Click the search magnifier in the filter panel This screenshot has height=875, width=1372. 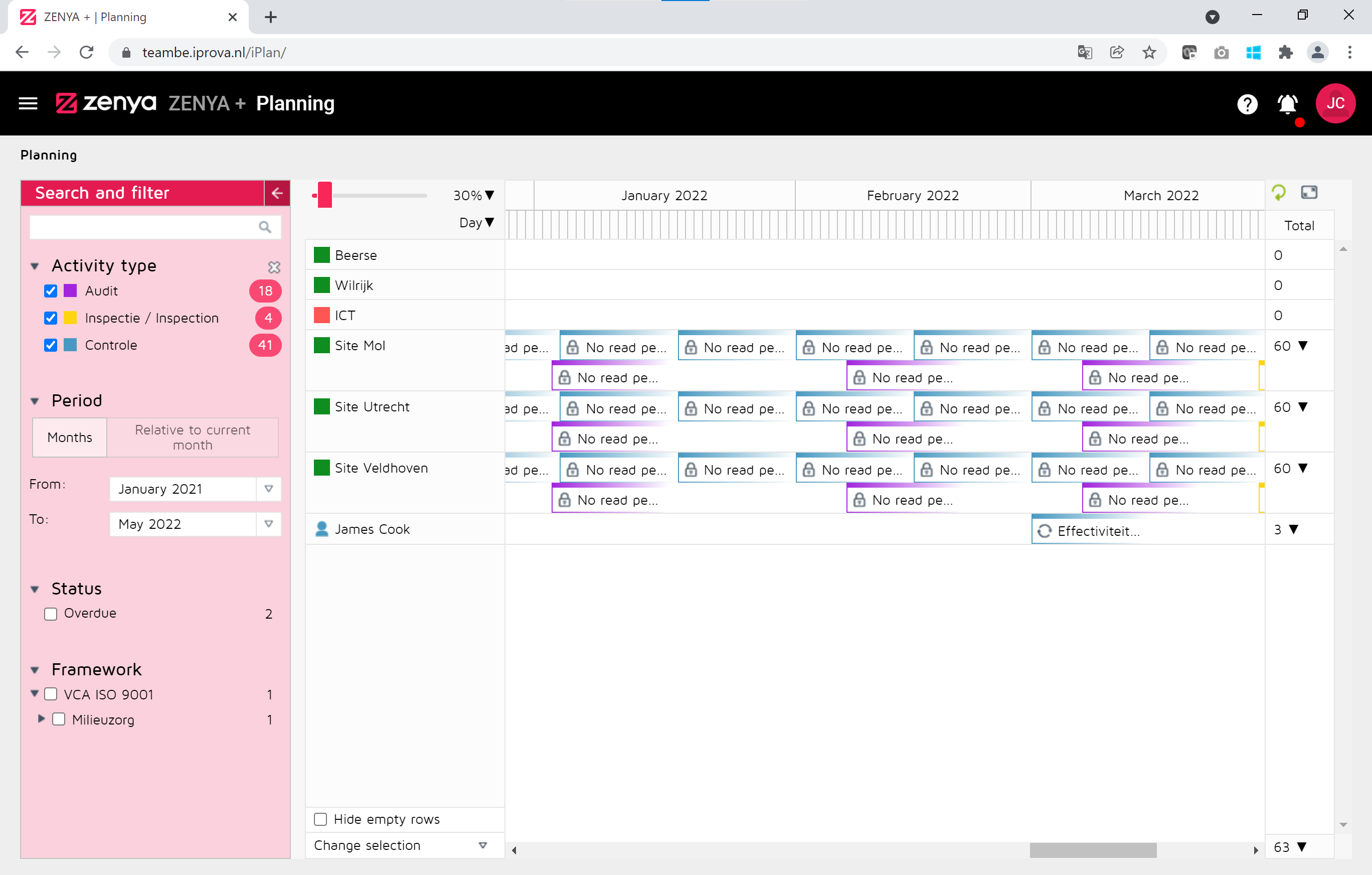[x=264, y=227]
